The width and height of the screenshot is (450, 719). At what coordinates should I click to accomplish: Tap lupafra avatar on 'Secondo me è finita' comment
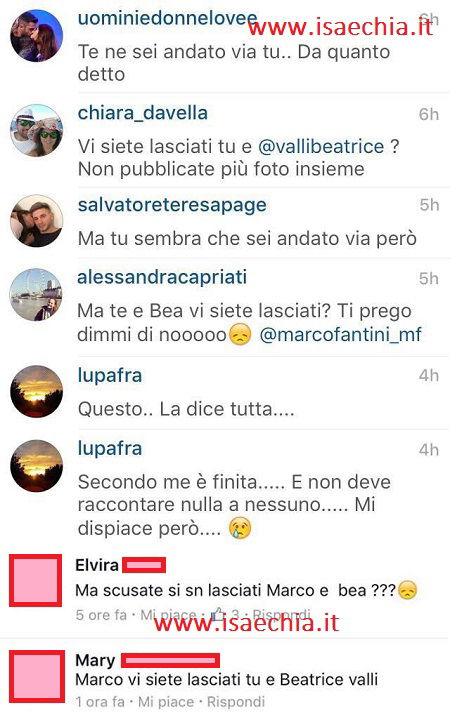(x=36, y=465)
